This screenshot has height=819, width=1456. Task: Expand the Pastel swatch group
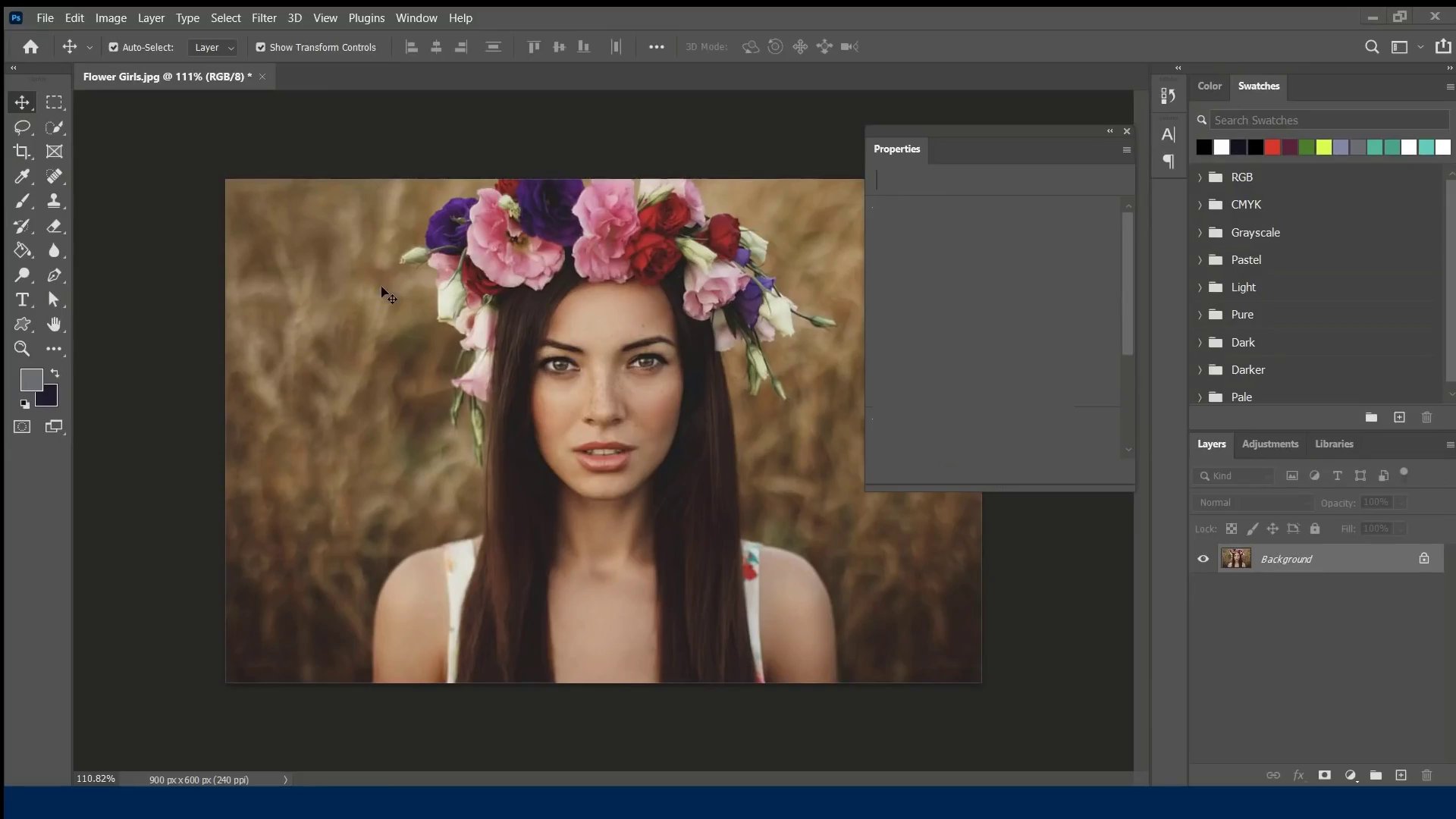tap(1200, 260)
